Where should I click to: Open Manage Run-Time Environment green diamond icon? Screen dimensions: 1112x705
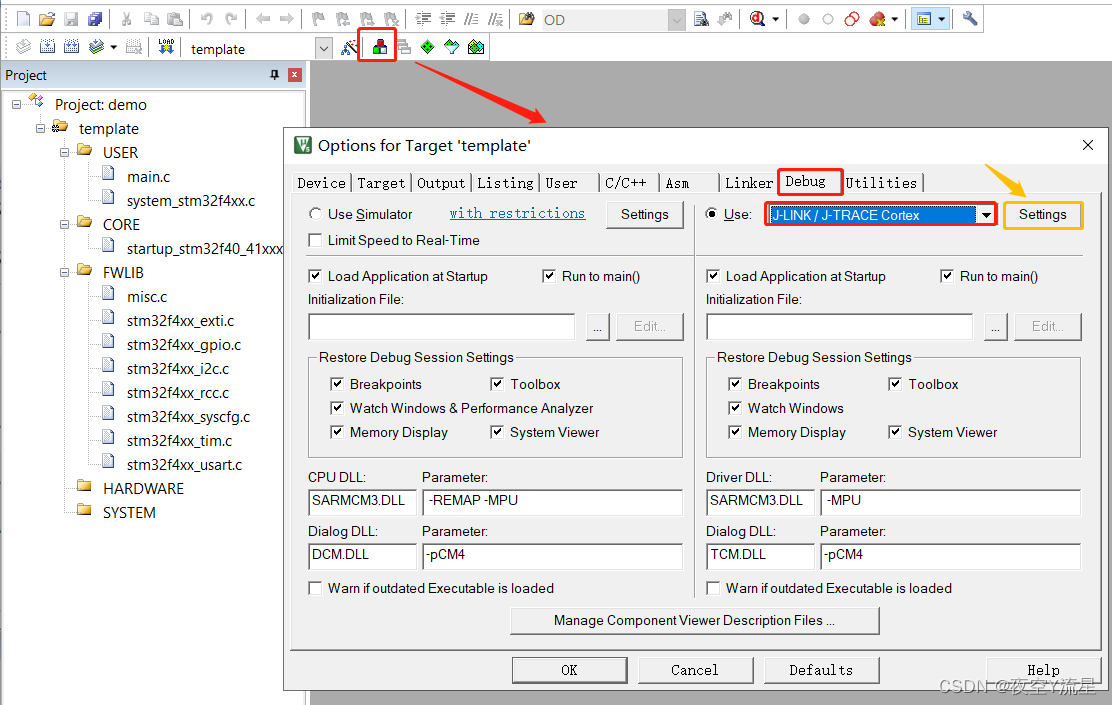coord(428,48)
